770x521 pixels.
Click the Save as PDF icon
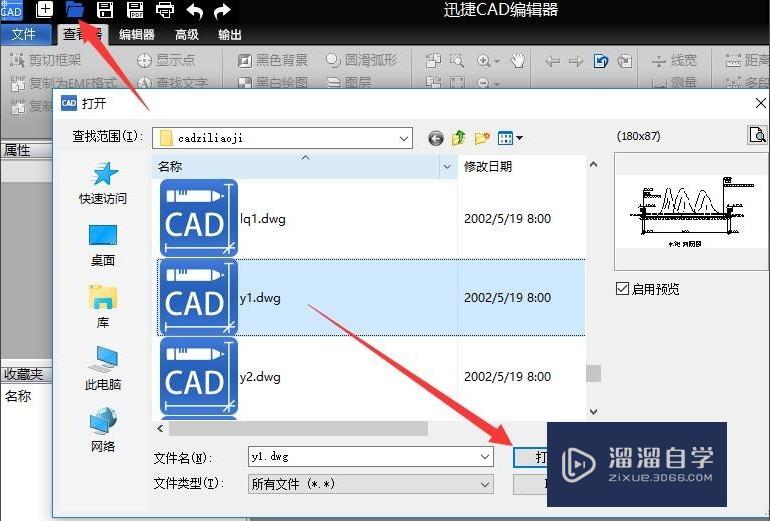135,9
